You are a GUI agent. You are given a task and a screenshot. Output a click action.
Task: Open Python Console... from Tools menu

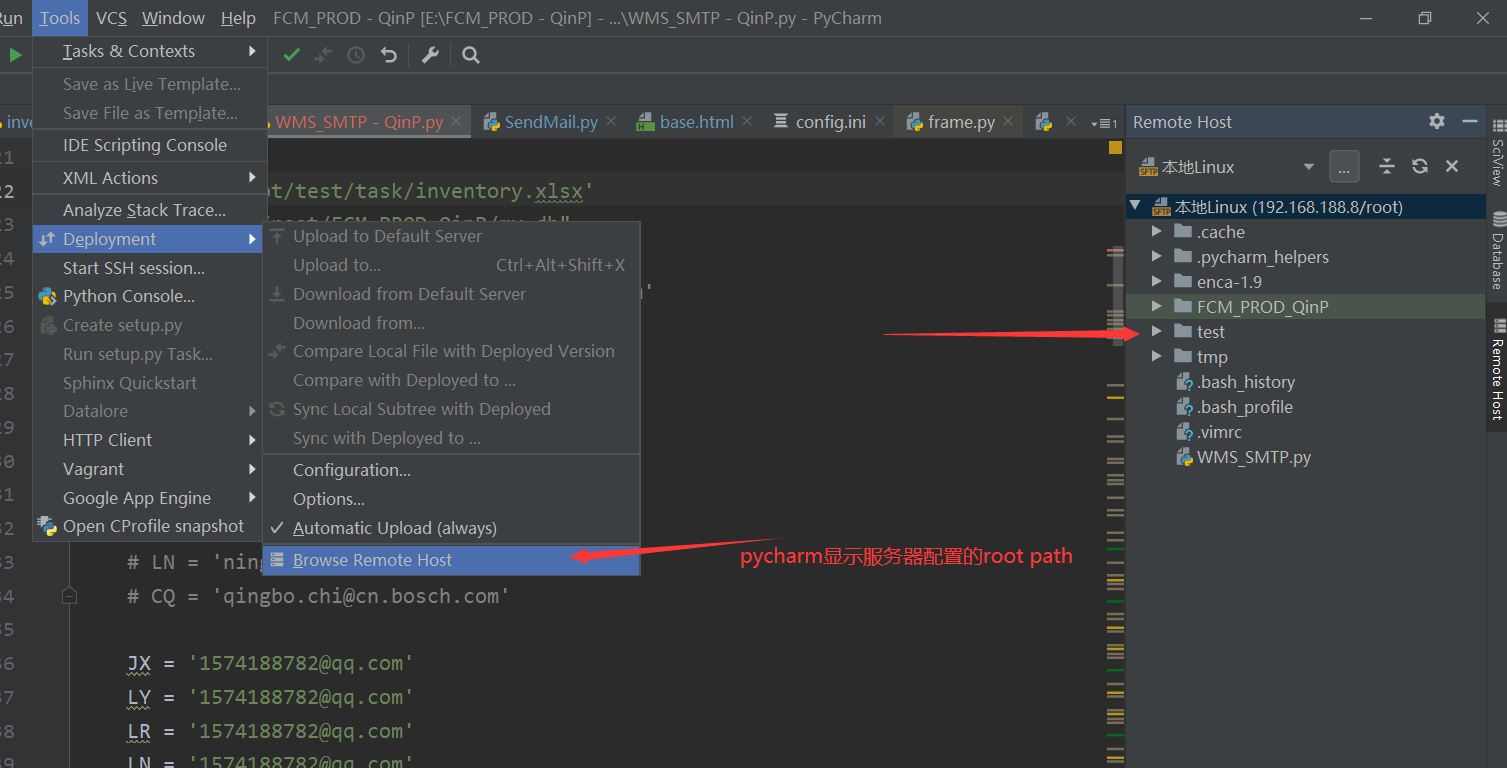click(150, 296)
